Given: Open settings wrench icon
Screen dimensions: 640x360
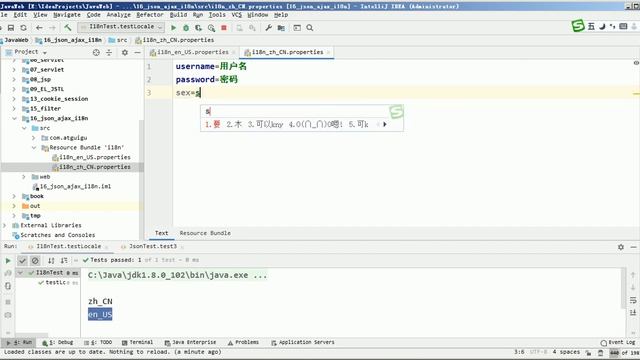Looking at the screenshot, I should click(268, 28).
